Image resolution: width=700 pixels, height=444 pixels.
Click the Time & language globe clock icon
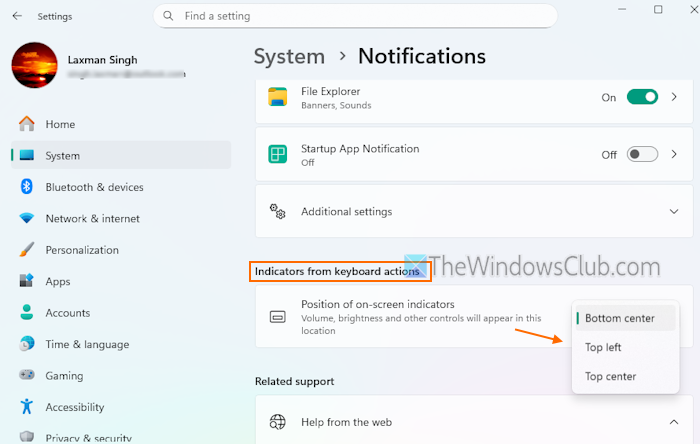tap(27, 344)
